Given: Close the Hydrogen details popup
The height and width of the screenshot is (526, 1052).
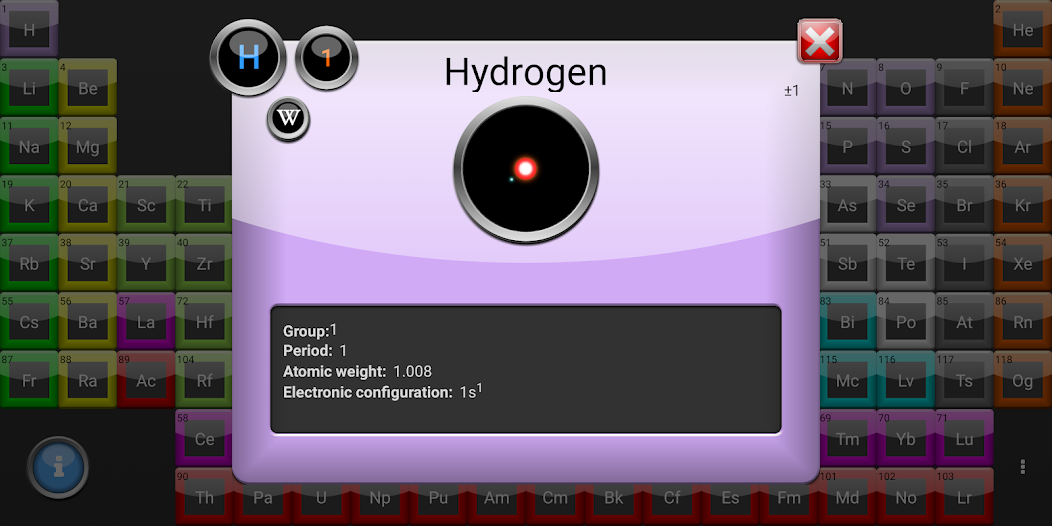Looking at the screenshot, I should point(819,42).
